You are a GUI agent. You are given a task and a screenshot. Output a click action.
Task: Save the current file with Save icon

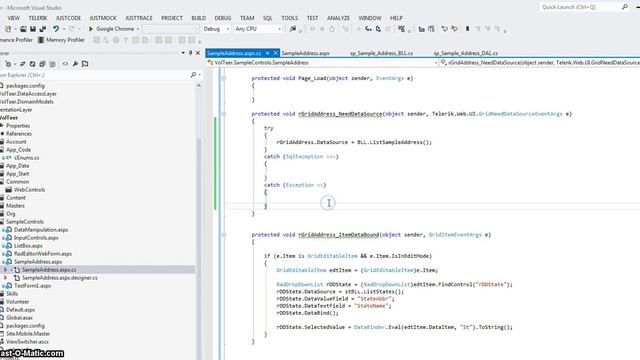tap(33, 29)
